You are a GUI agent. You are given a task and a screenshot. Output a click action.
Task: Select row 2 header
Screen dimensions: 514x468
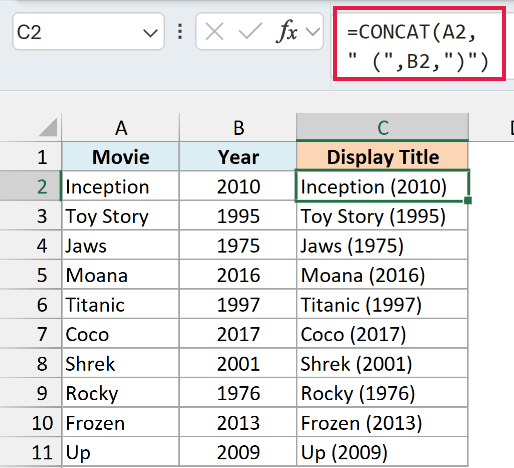coord(31,186)
